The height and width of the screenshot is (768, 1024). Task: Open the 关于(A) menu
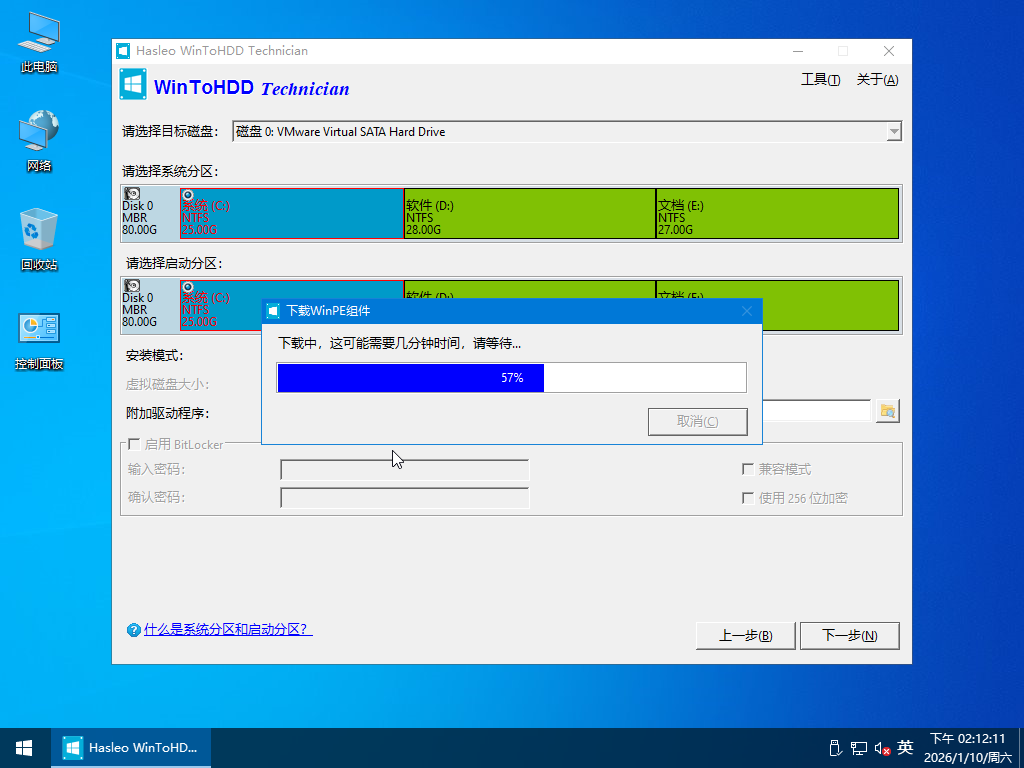coord(877,80)
